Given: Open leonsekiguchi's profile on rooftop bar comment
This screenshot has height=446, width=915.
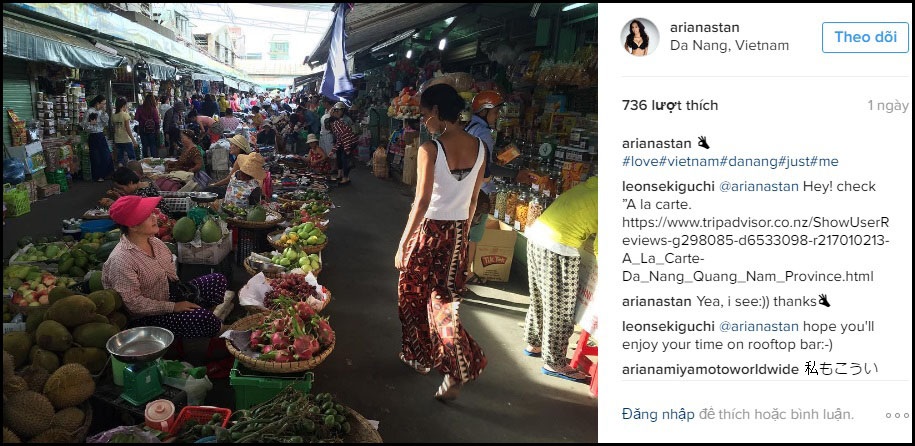Looking at the screenshot, I should click(x=668, y=327).
